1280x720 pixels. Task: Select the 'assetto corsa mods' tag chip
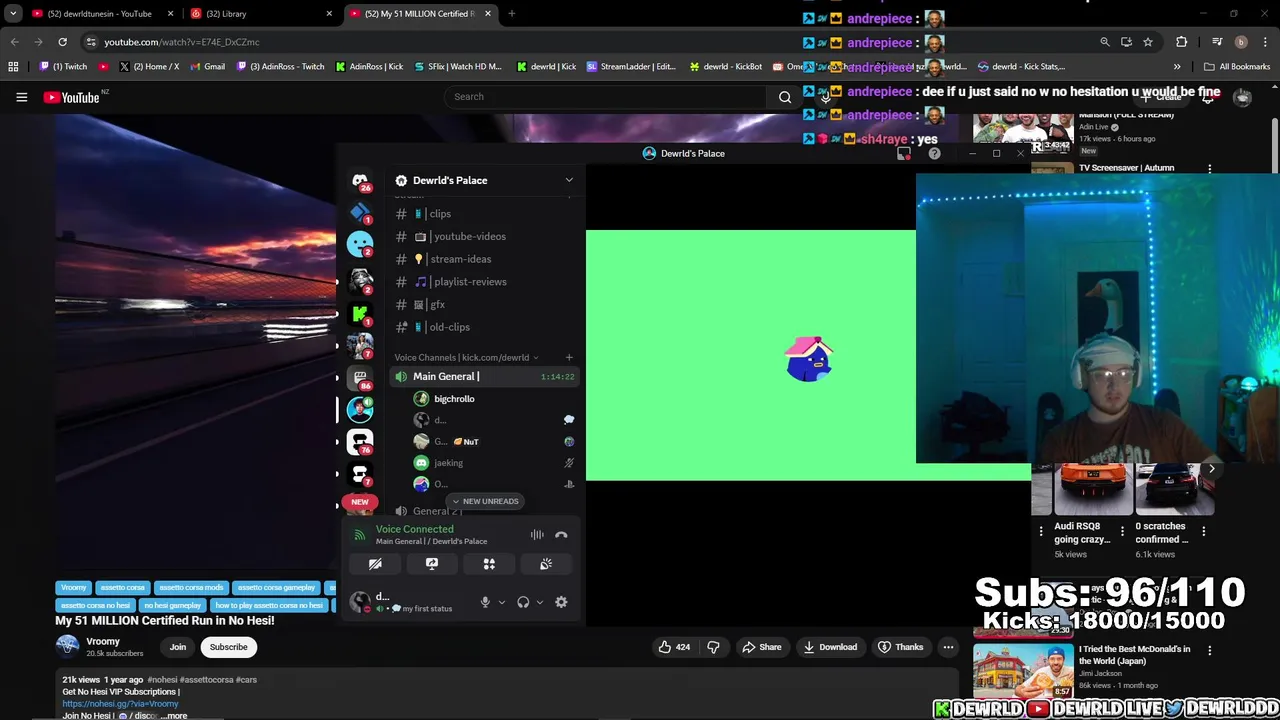[191, 588]
